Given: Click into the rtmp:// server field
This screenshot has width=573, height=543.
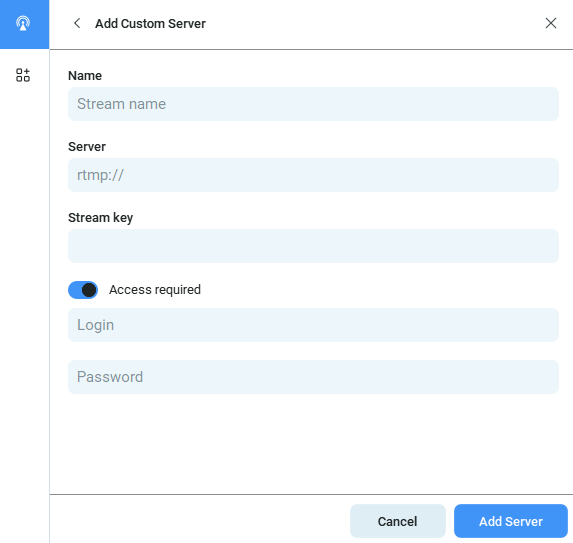Looking at the screenshot, I should point(313,175).
